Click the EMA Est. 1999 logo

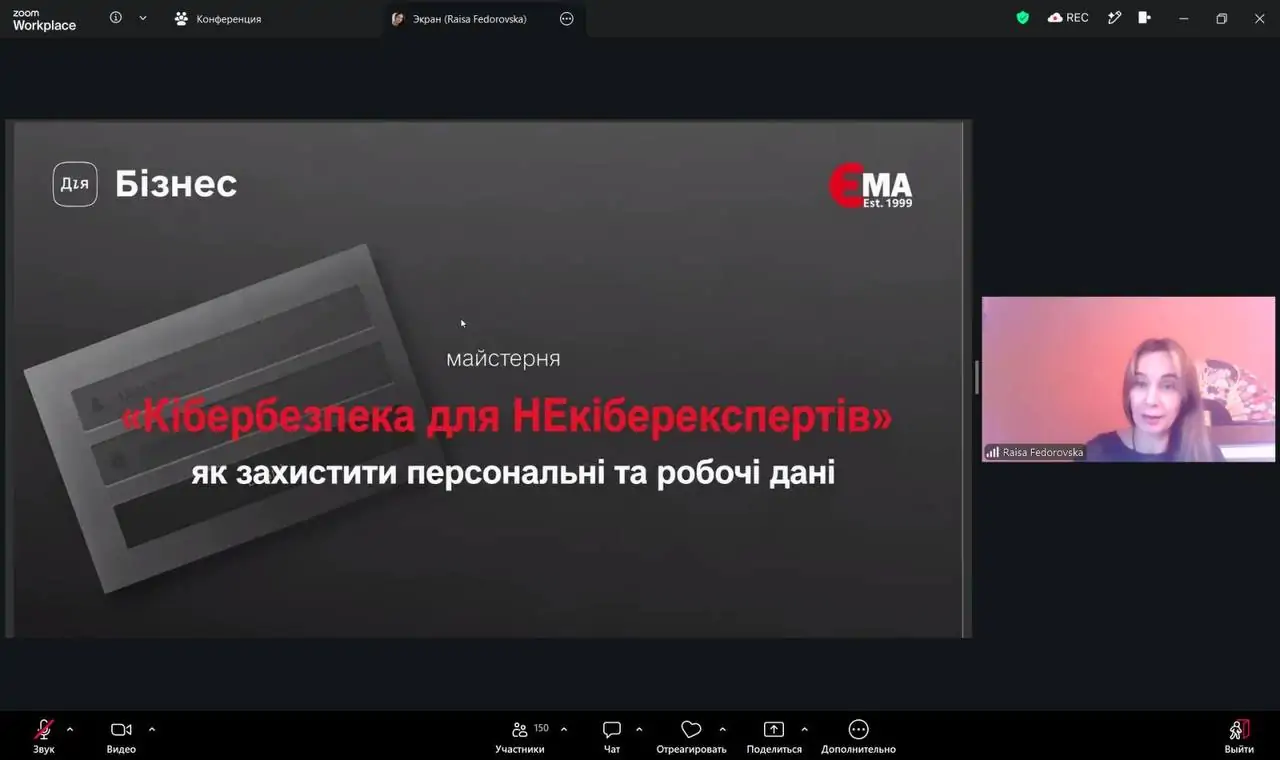click(x=871, y=186)
